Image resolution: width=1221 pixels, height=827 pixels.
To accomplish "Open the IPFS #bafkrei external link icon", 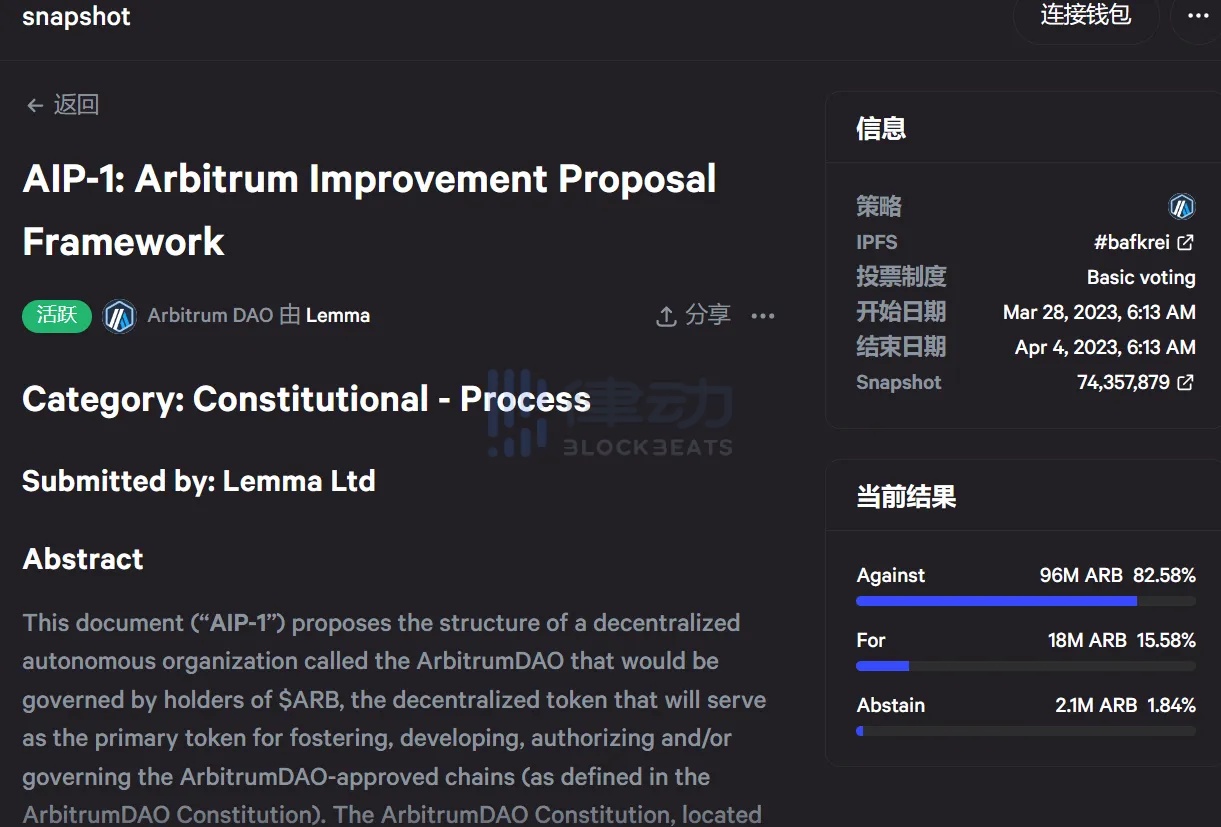I will click(x=1186, y=242).
